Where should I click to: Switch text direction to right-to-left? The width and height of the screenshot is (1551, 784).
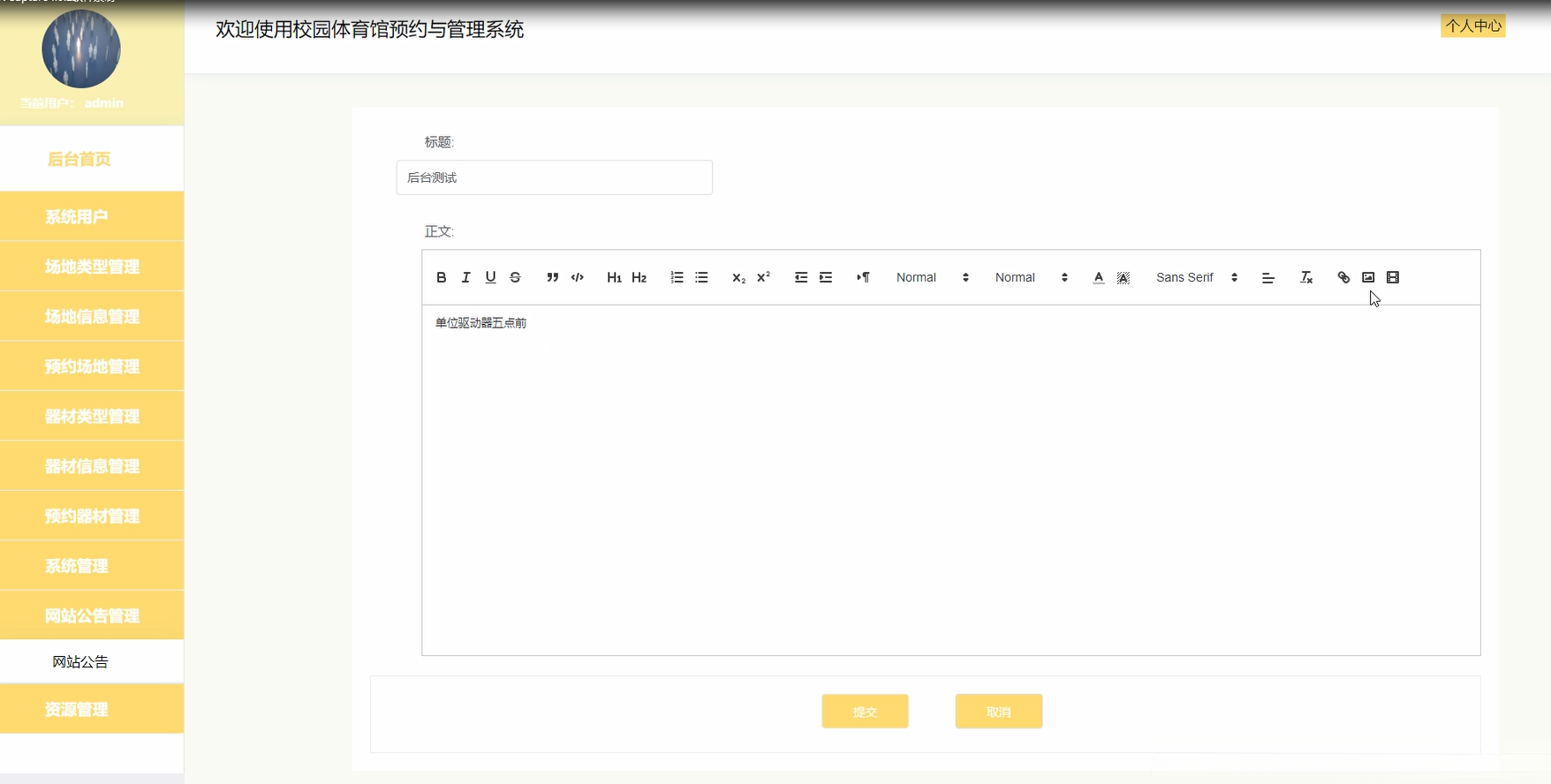pos(864,277)
